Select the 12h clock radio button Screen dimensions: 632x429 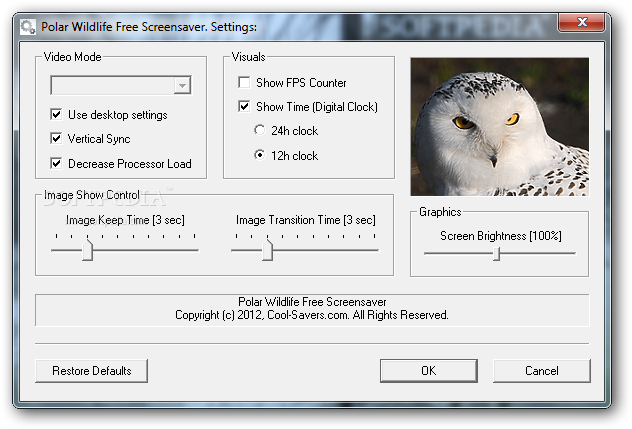point(260,155)
